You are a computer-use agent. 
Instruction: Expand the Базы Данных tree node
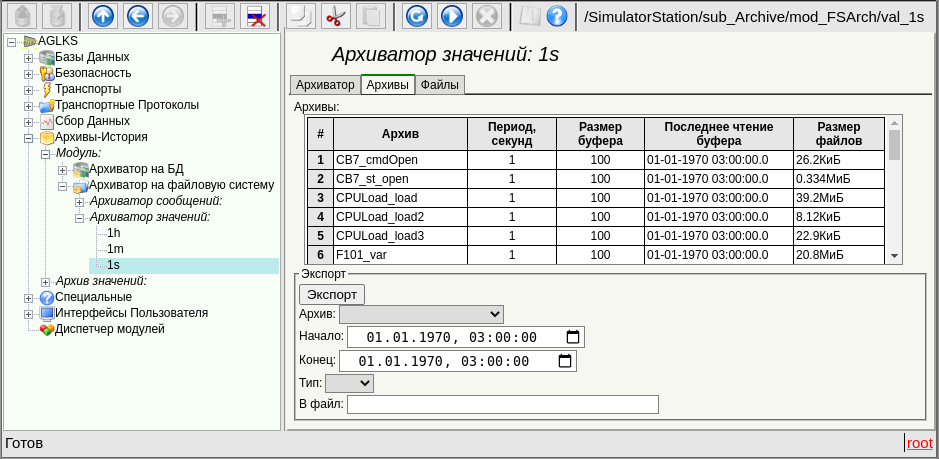click(29, 57)
